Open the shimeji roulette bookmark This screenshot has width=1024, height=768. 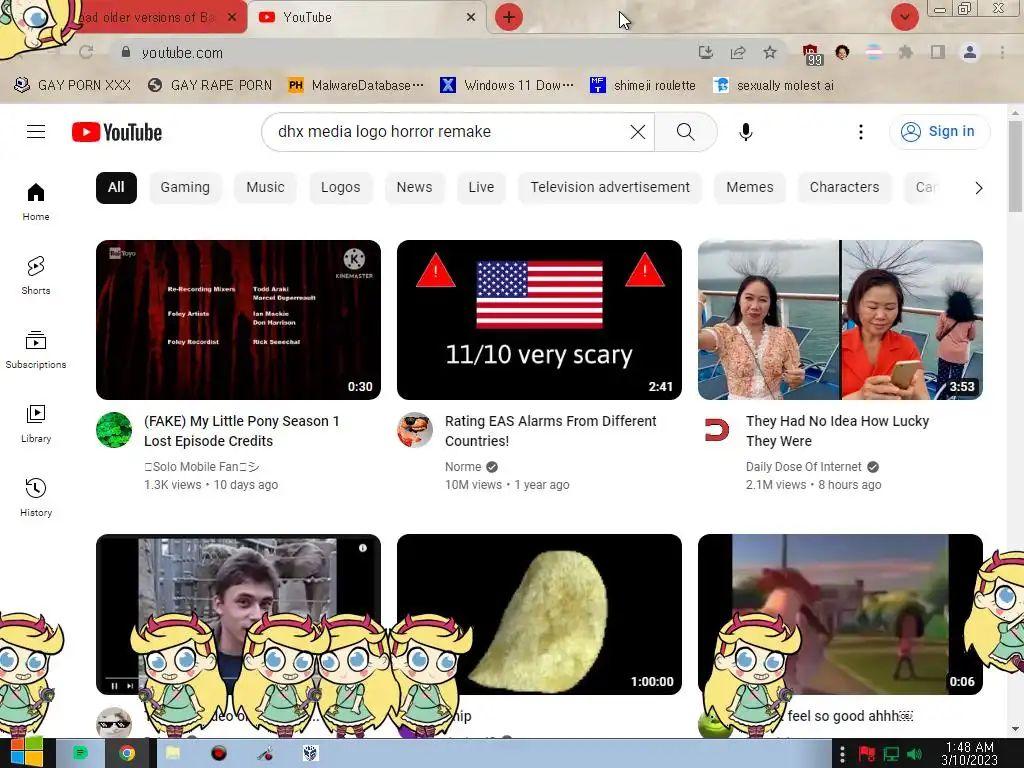click(x=643, y=86)
